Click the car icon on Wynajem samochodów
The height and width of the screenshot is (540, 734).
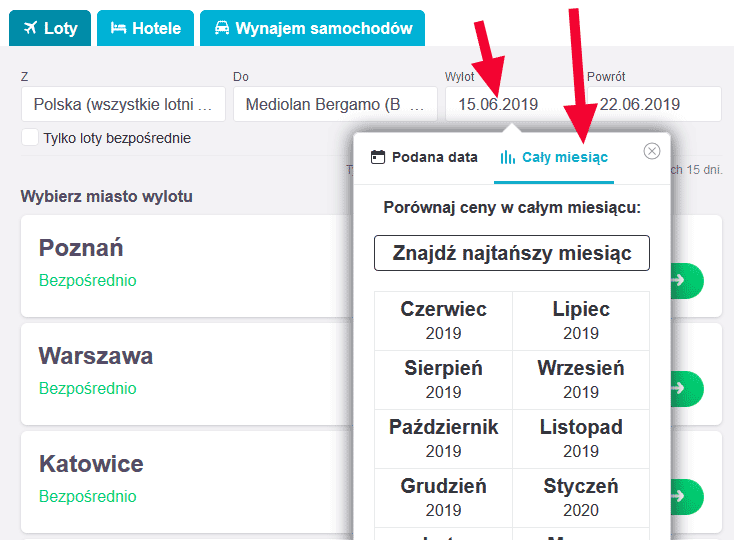(222, 28)
